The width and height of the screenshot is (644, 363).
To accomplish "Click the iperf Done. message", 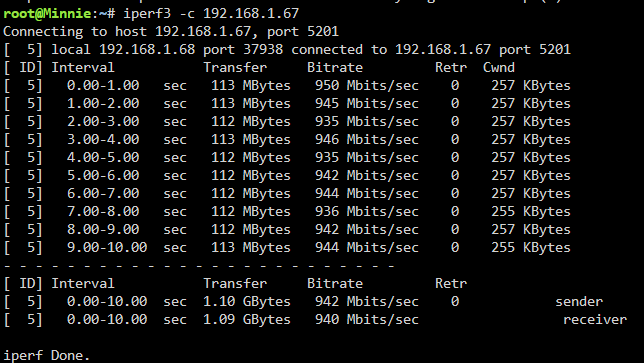I will click(46, 356).
